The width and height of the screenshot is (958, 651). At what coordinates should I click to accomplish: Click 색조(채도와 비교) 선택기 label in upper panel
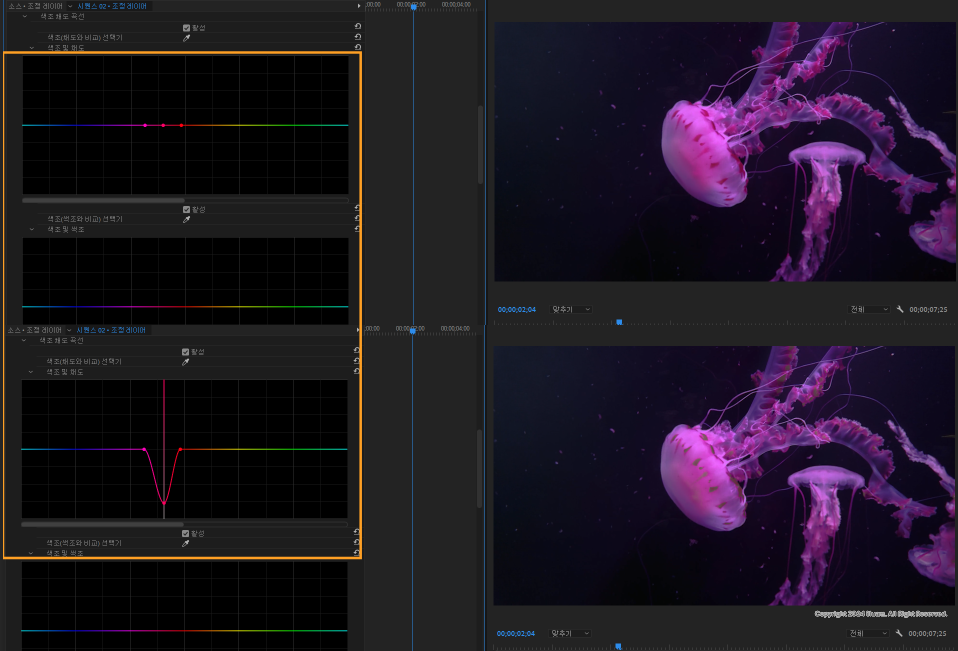click(85, 38)
